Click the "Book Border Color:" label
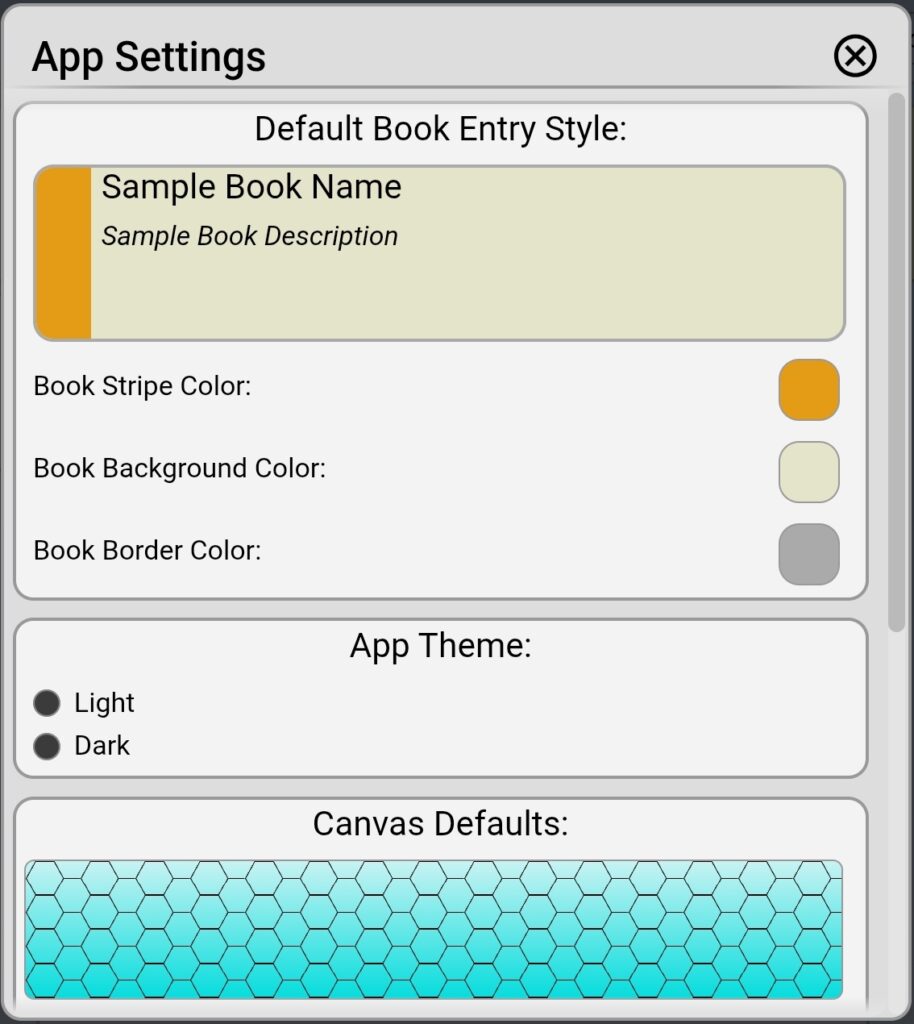914x1024 pixels. (x=147, y=550)
